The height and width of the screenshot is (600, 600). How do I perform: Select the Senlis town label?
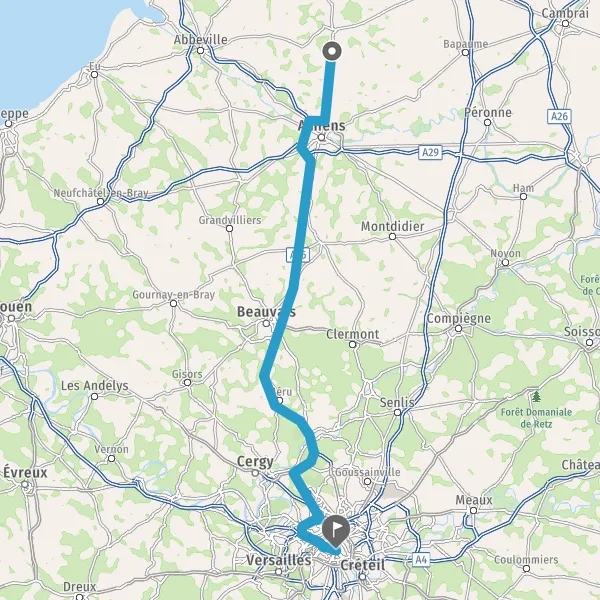click(x=397, y=402)
